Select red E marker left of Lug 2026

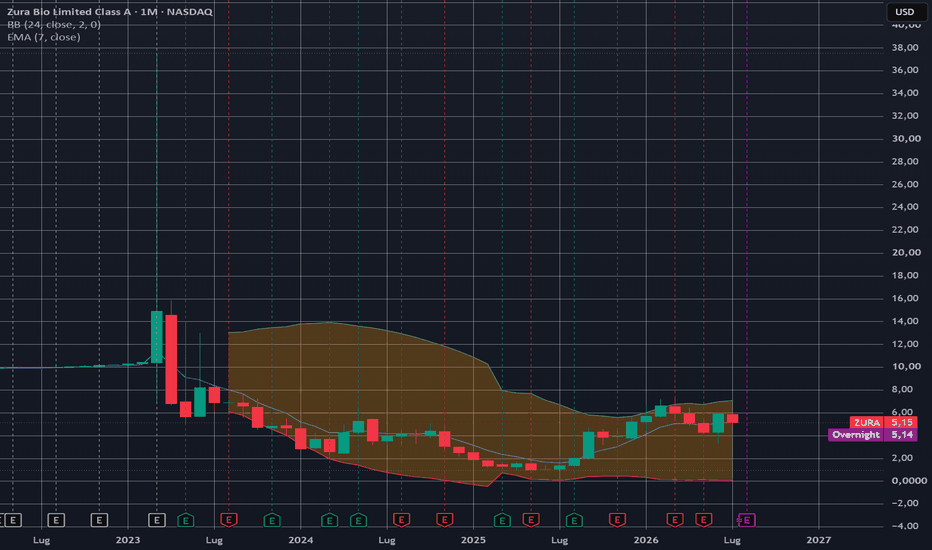tap(704, 520)
